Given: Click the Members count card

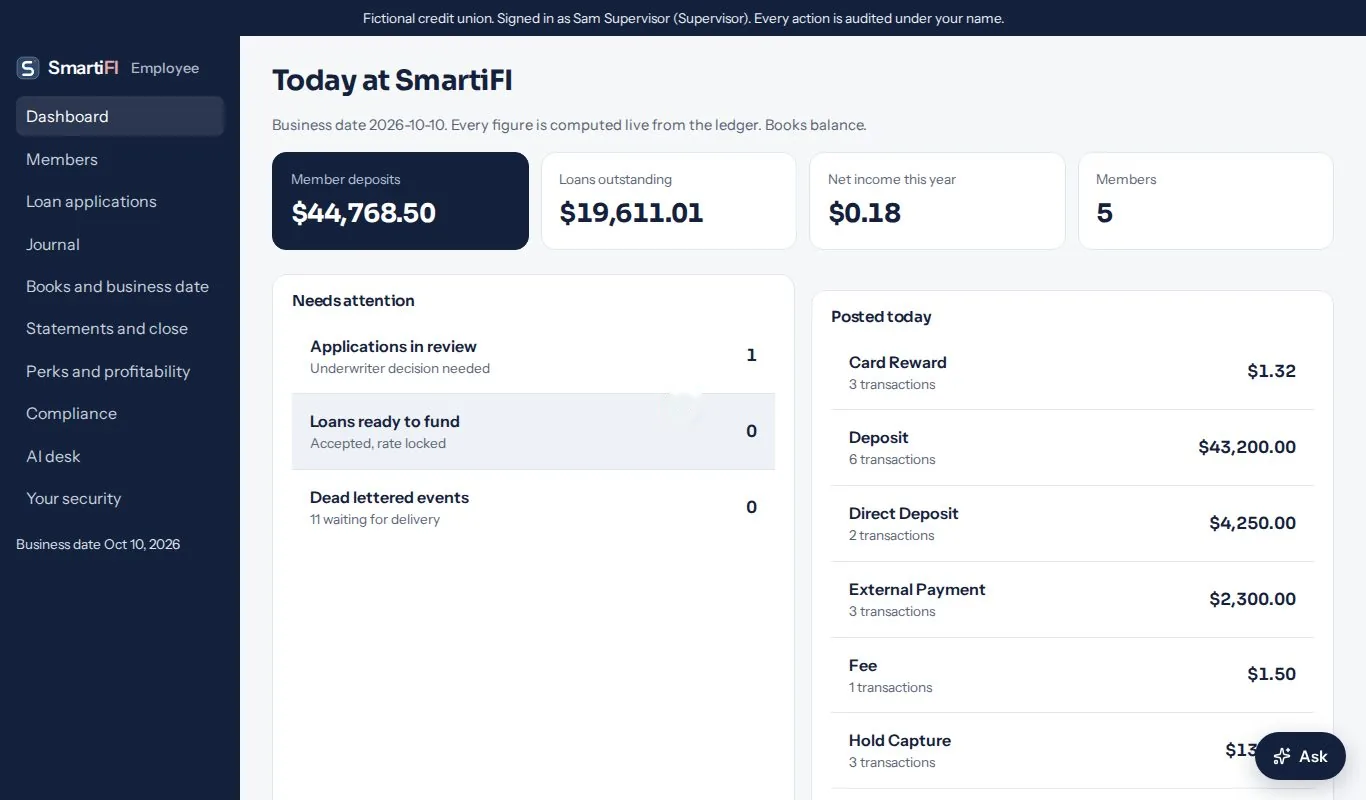Looking at the screenshot, I should 1206,201.
